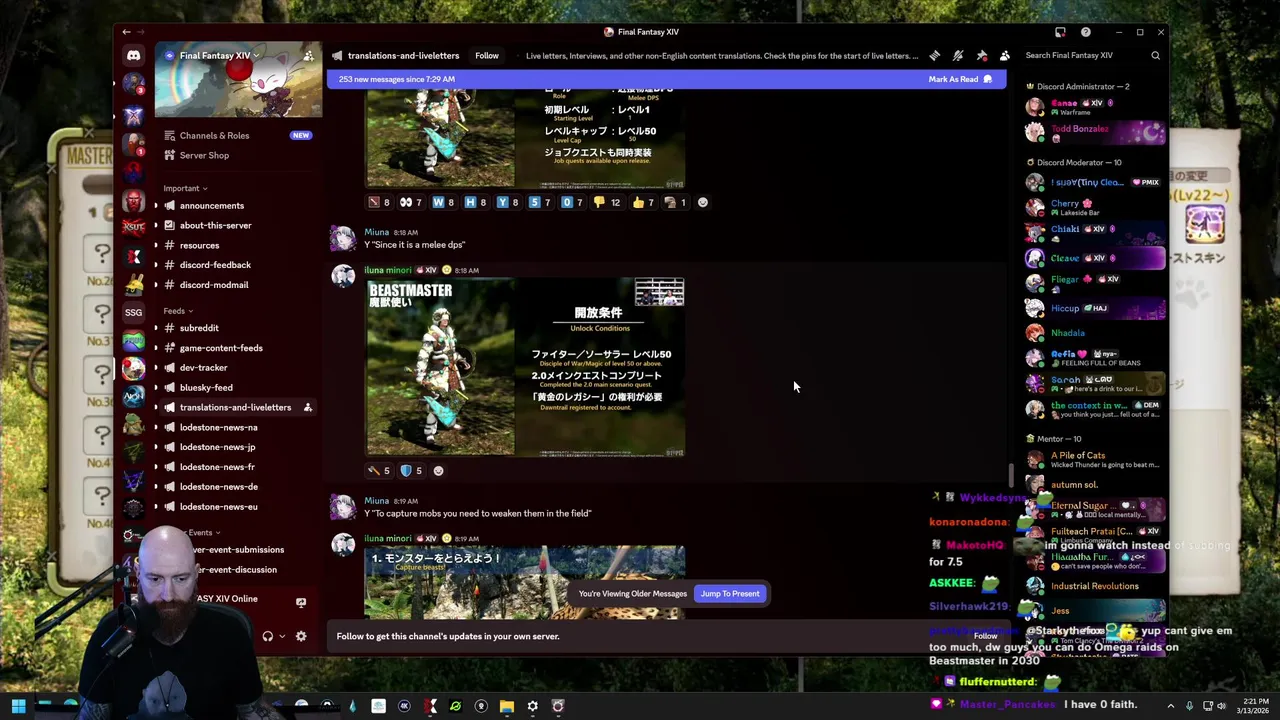
Task: Click Windows Start button
Action: [x=18, y=707]
